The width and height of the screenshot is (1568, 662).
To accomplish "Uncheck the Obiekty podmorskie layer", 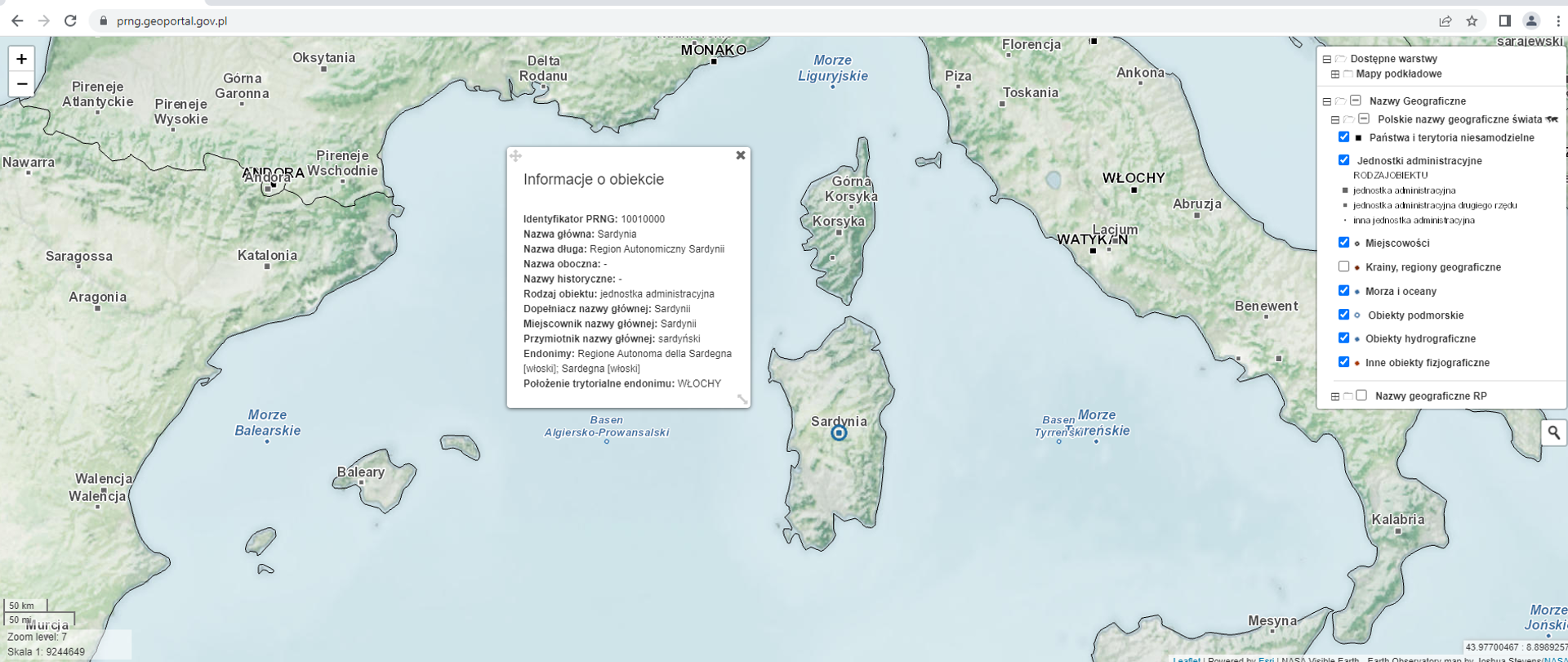I will [1343, 315].
